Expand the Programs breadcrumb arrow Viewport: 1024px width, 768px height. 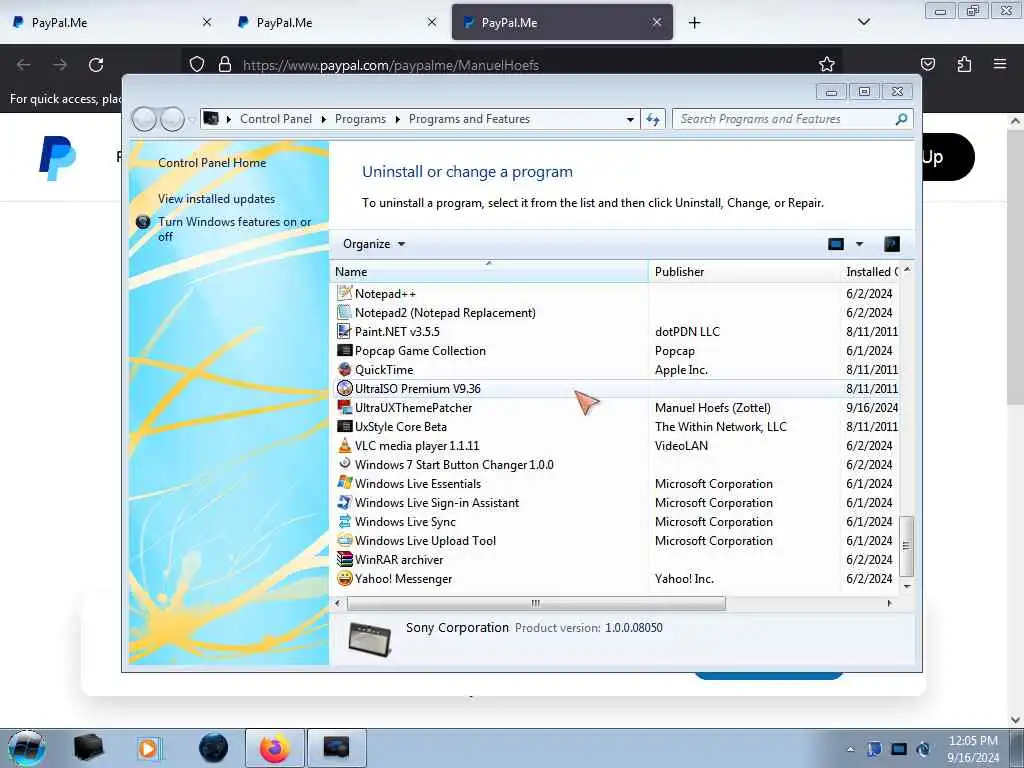397,119
